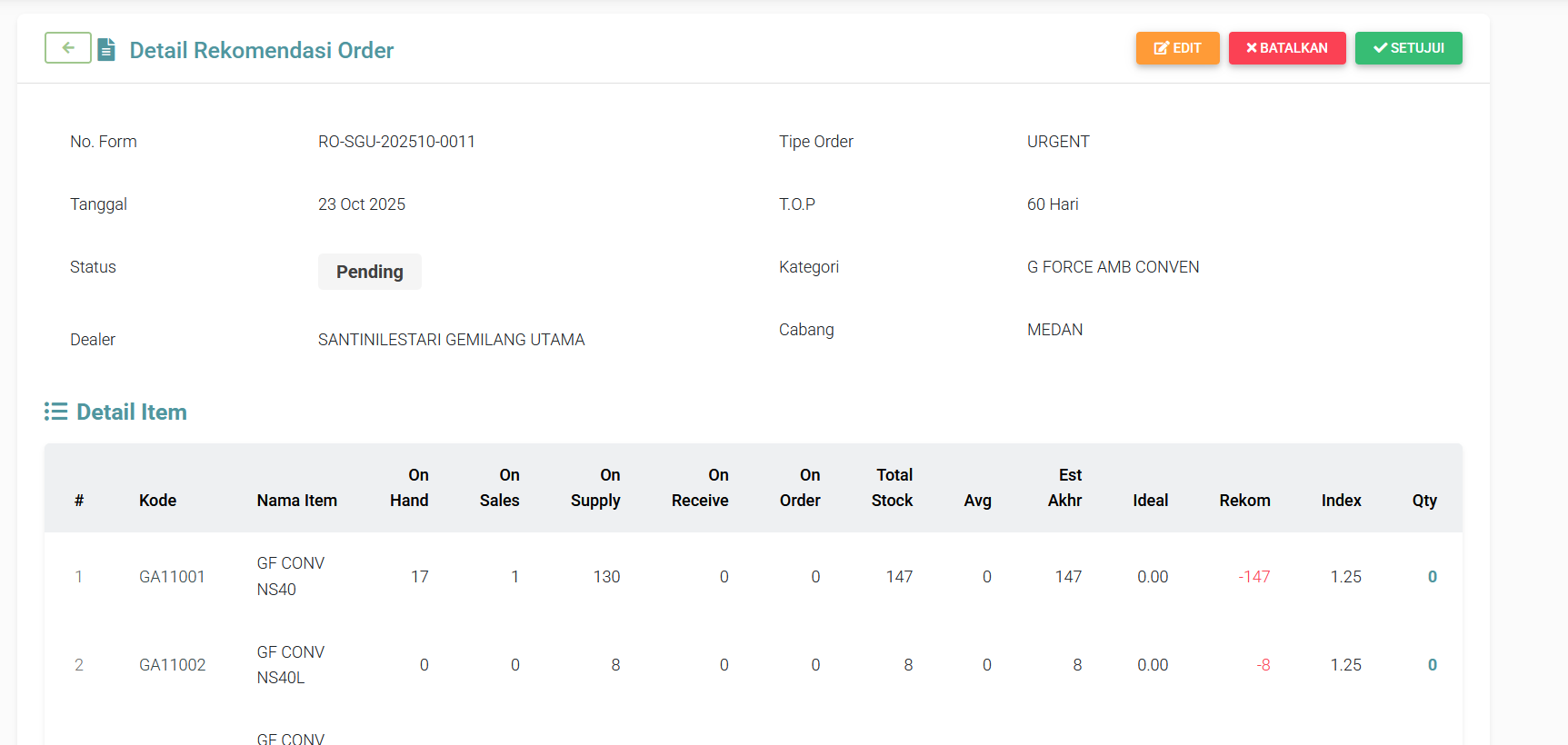1568x745 pixels.
Task: Select the GA11001 code cell
Action: tap(172, 577)
